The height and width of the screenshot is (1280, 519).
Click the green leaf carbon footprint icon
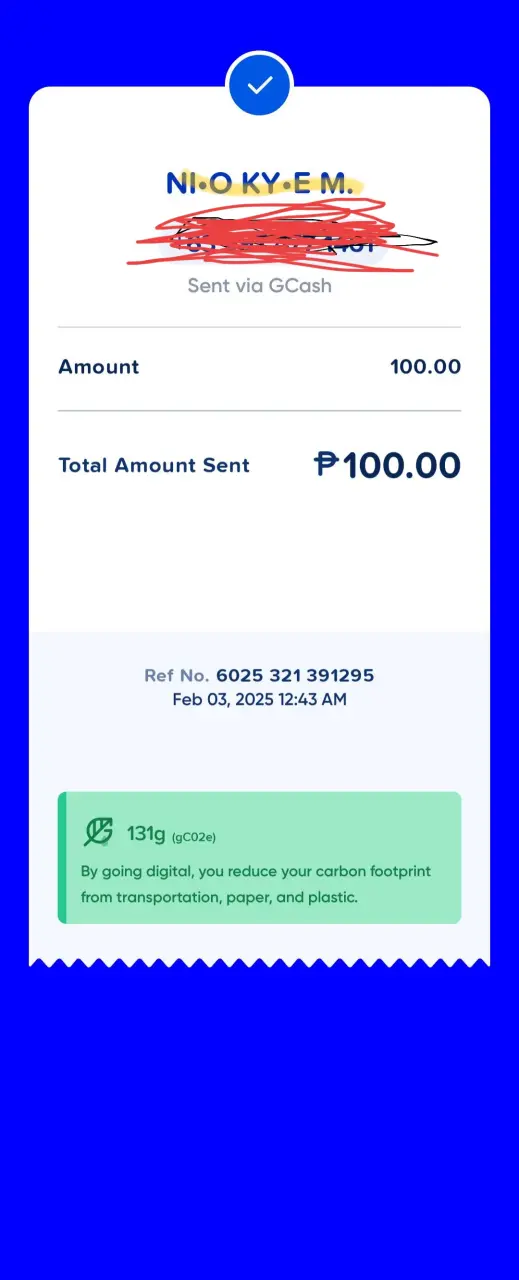click(98, 832)
